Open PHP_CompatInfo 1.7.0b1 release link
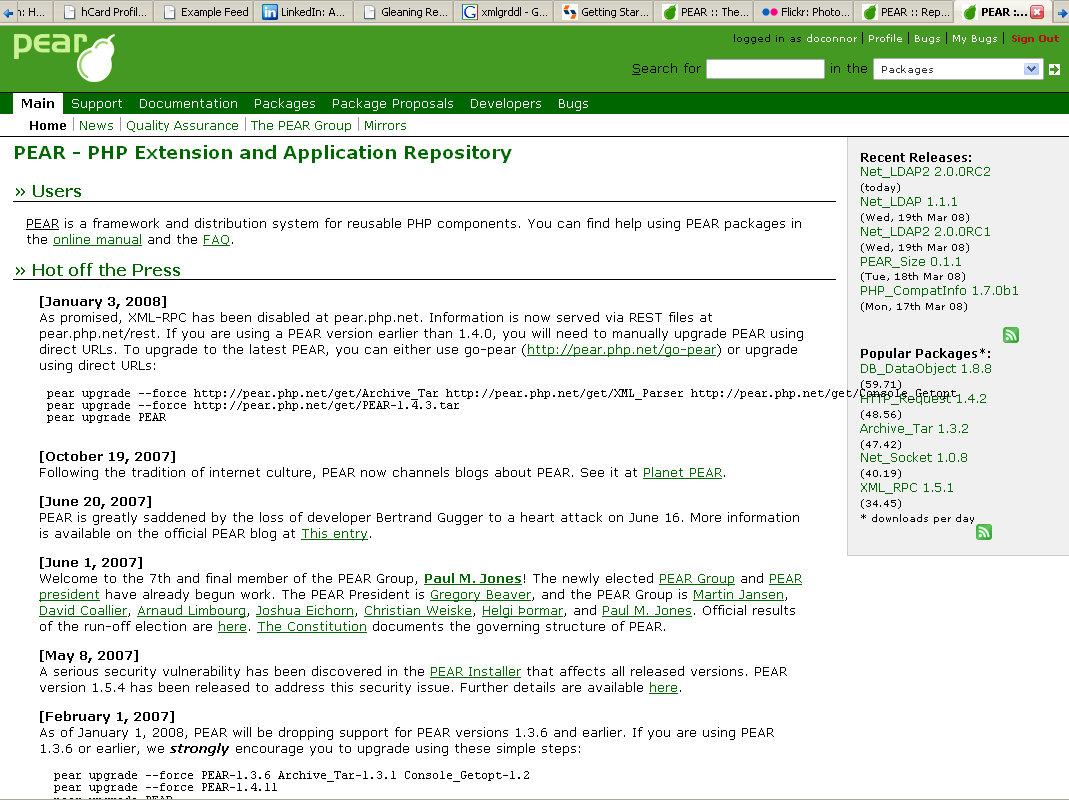 939,291
